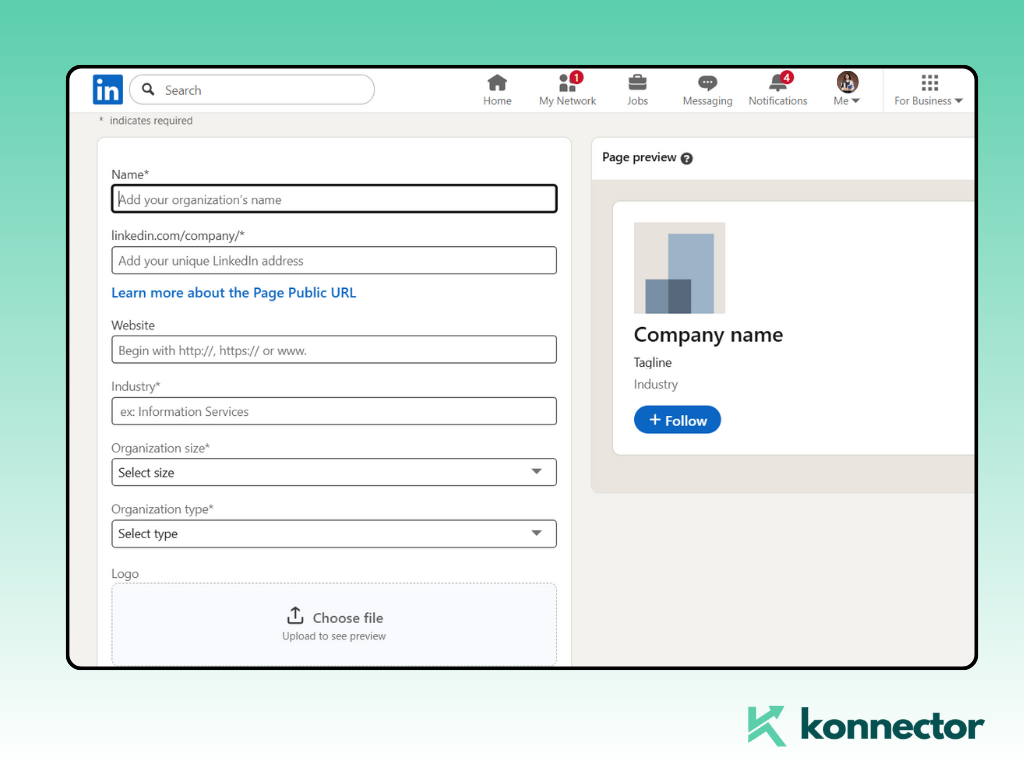Open the Me profile avatar

pos(847,82)
